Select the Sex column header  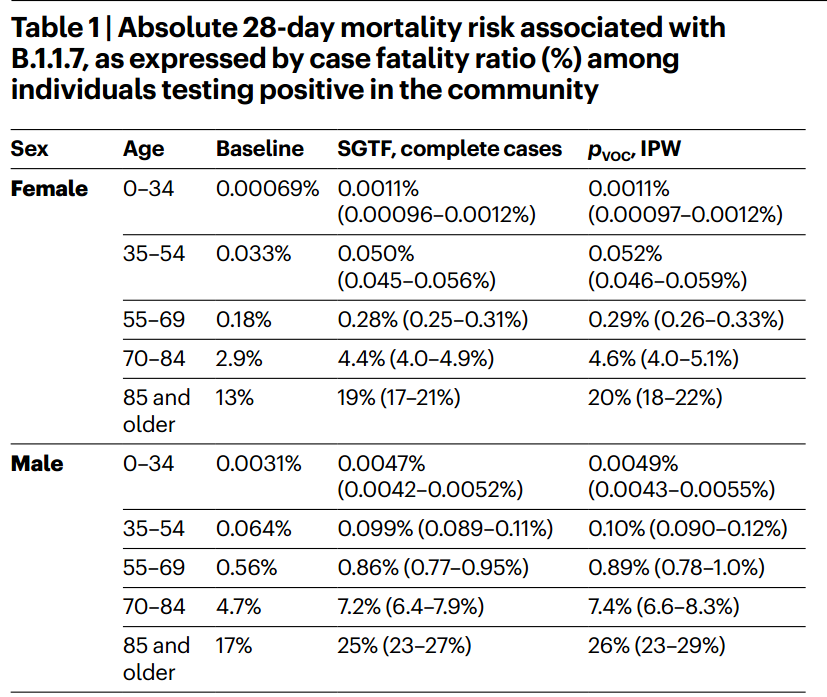point(30,149)
